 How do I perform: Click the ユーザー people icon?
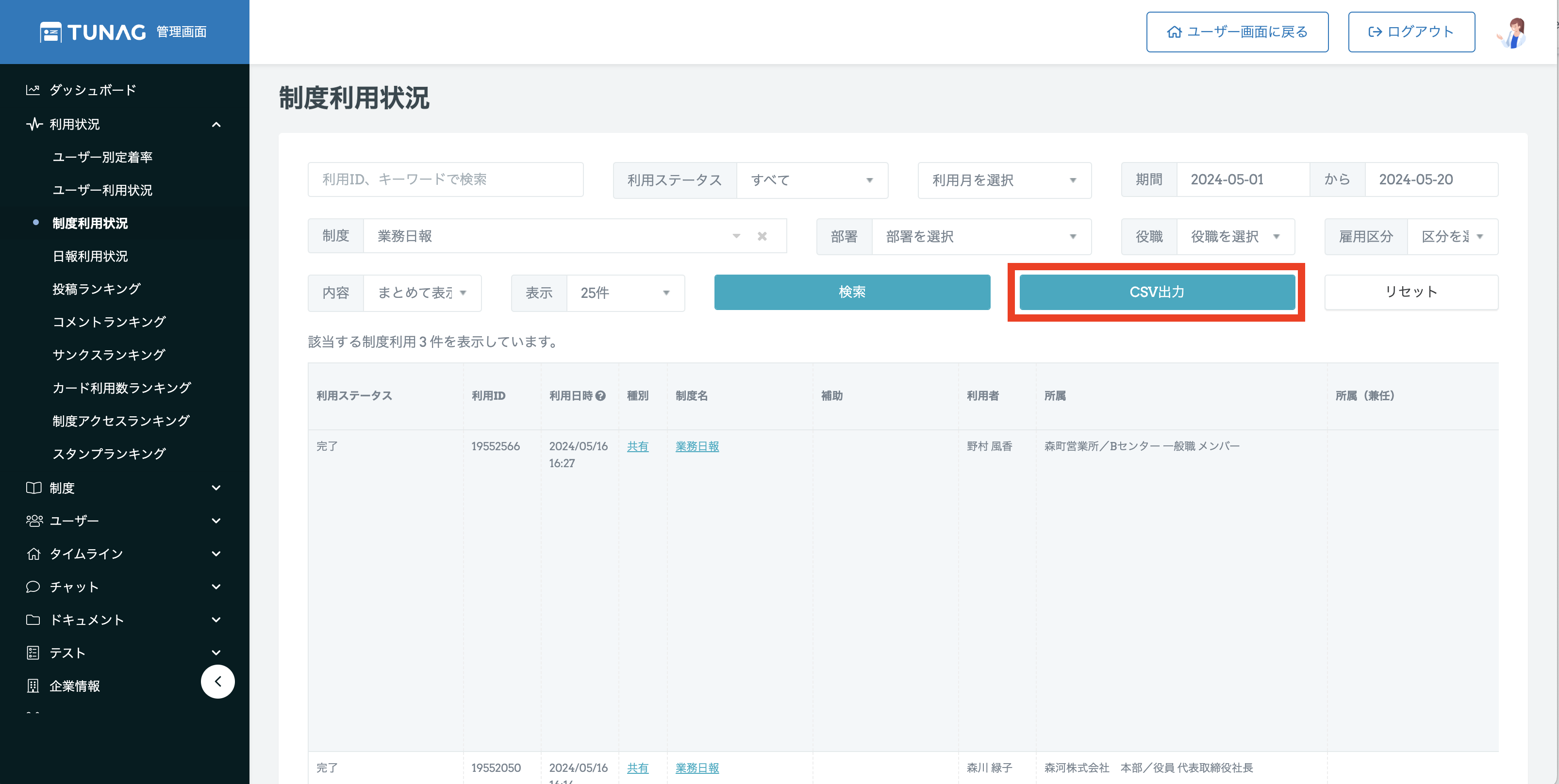pos(34,521)
